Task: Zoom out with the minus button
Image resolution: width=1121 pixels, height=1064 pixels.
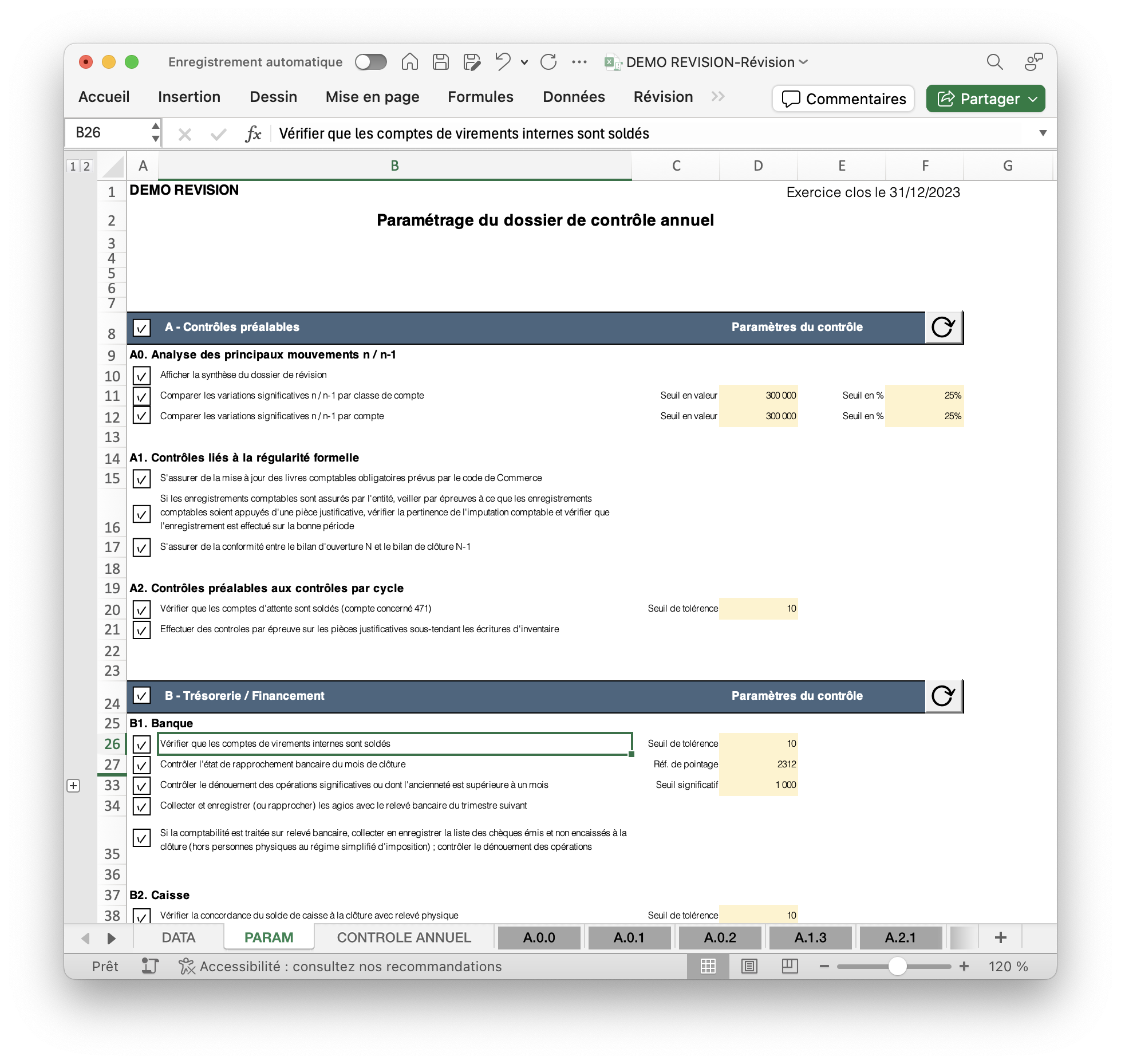Action: pyautogui.click(x=824, y=967)
